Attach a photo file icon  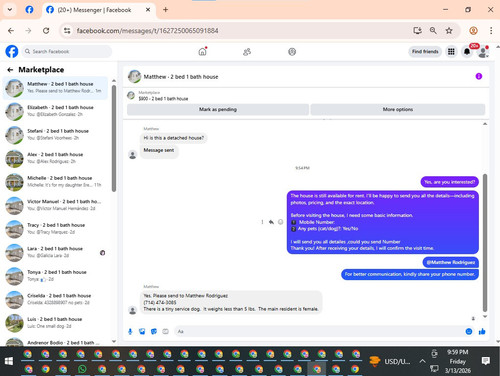pyautogui.click(x=142, y=331)
